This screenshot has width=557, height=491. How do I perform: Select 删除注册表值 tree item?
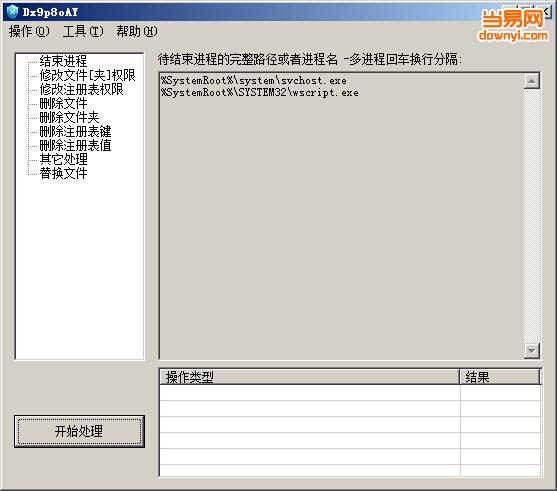coord(75,145)
